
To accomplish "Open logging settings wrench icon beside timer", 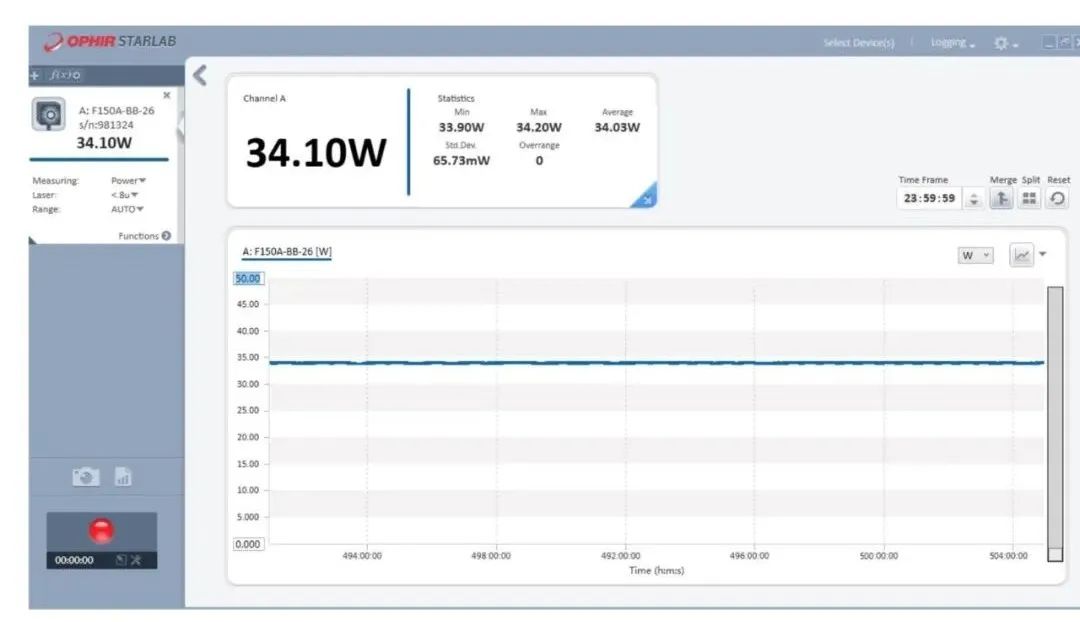I will [x=135, y=560].
